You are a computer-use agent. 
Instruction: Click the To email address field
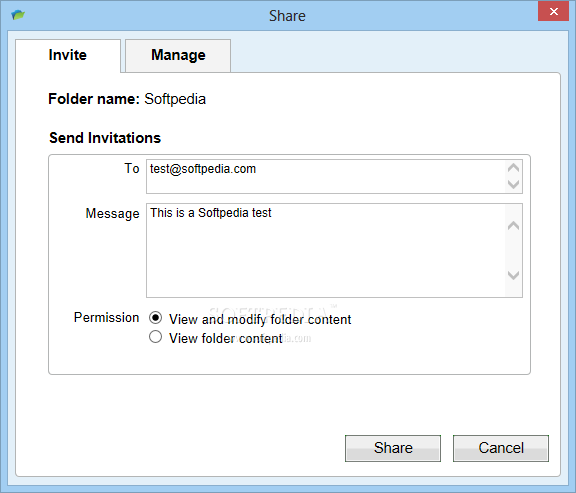coord(334,176)
